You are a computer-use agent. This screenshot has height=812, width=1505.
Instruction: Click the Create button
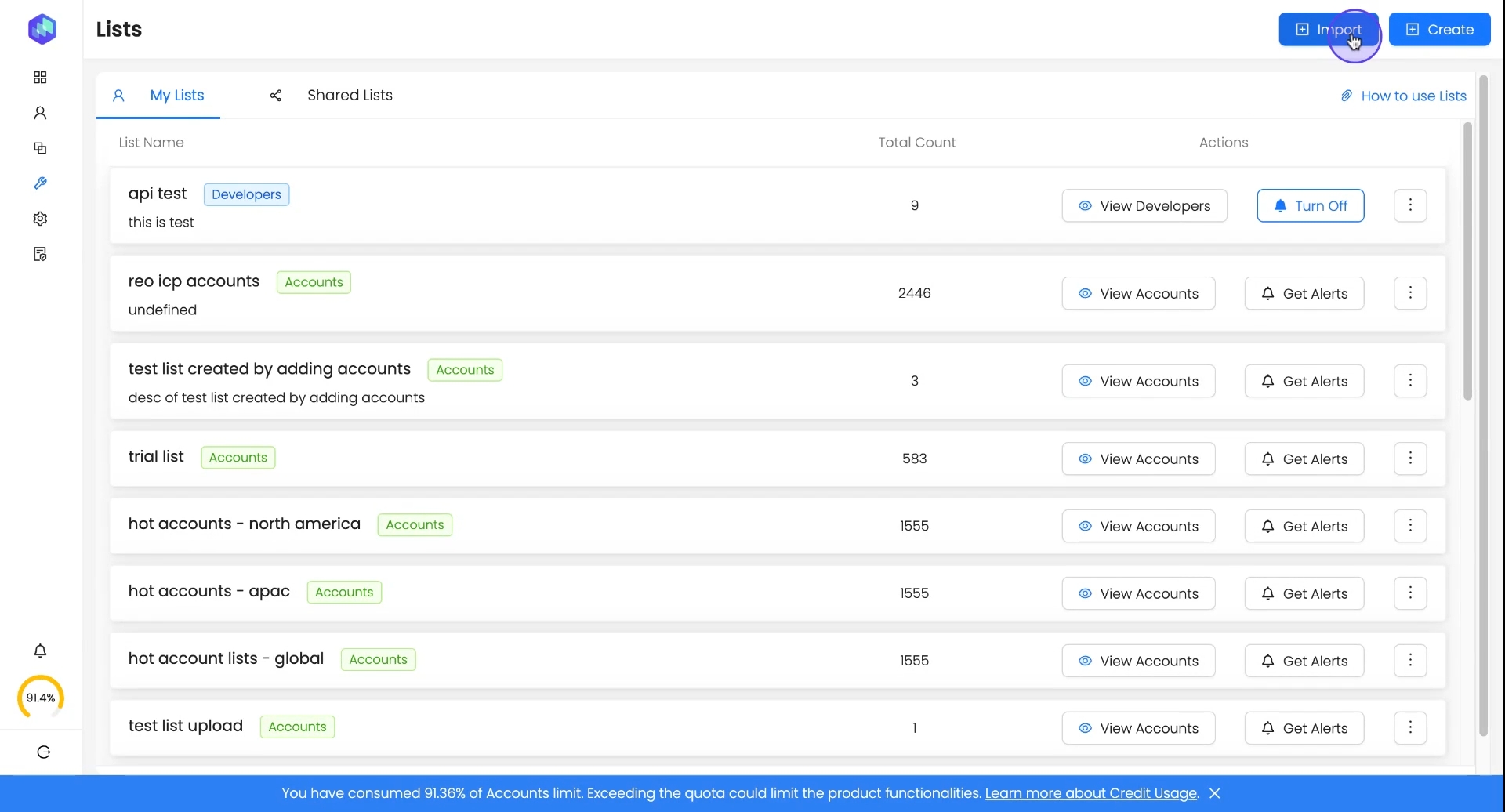coord(1439,30)
